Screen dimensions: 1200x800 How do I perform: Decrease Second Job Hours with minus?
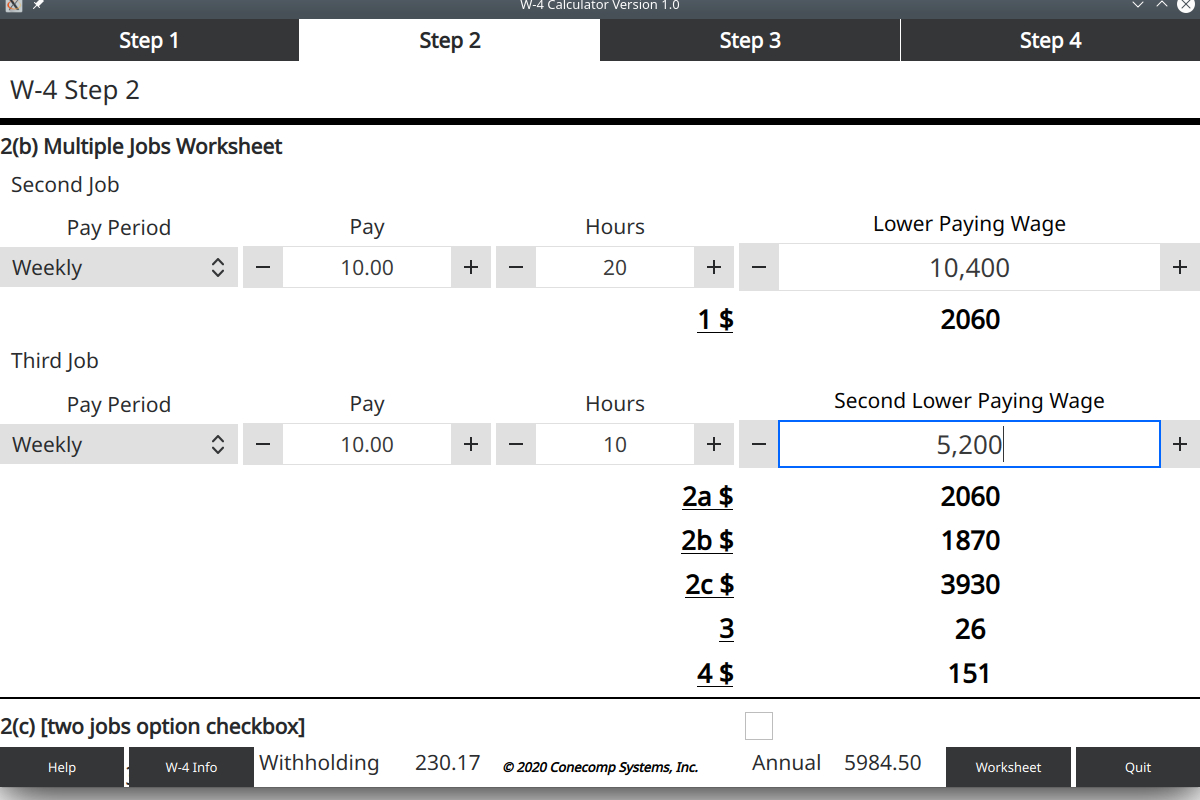(516, 268)
